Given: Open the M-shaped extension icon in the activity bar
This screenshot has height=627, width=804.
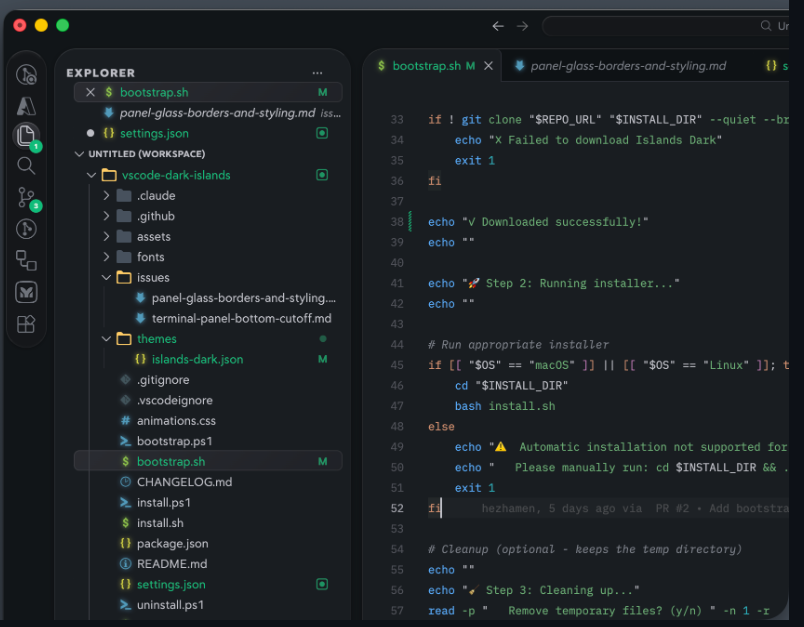Looking at the screenshot, I should click(x=26, y=292).
